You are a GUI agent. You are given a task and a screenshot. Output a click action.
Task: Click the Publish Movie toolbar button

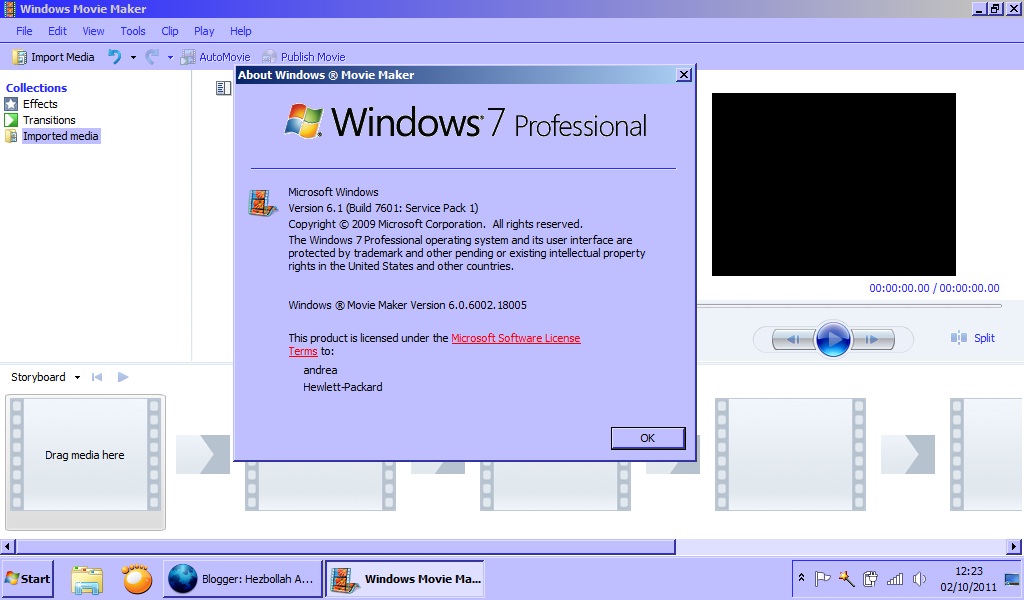(304, 57)
